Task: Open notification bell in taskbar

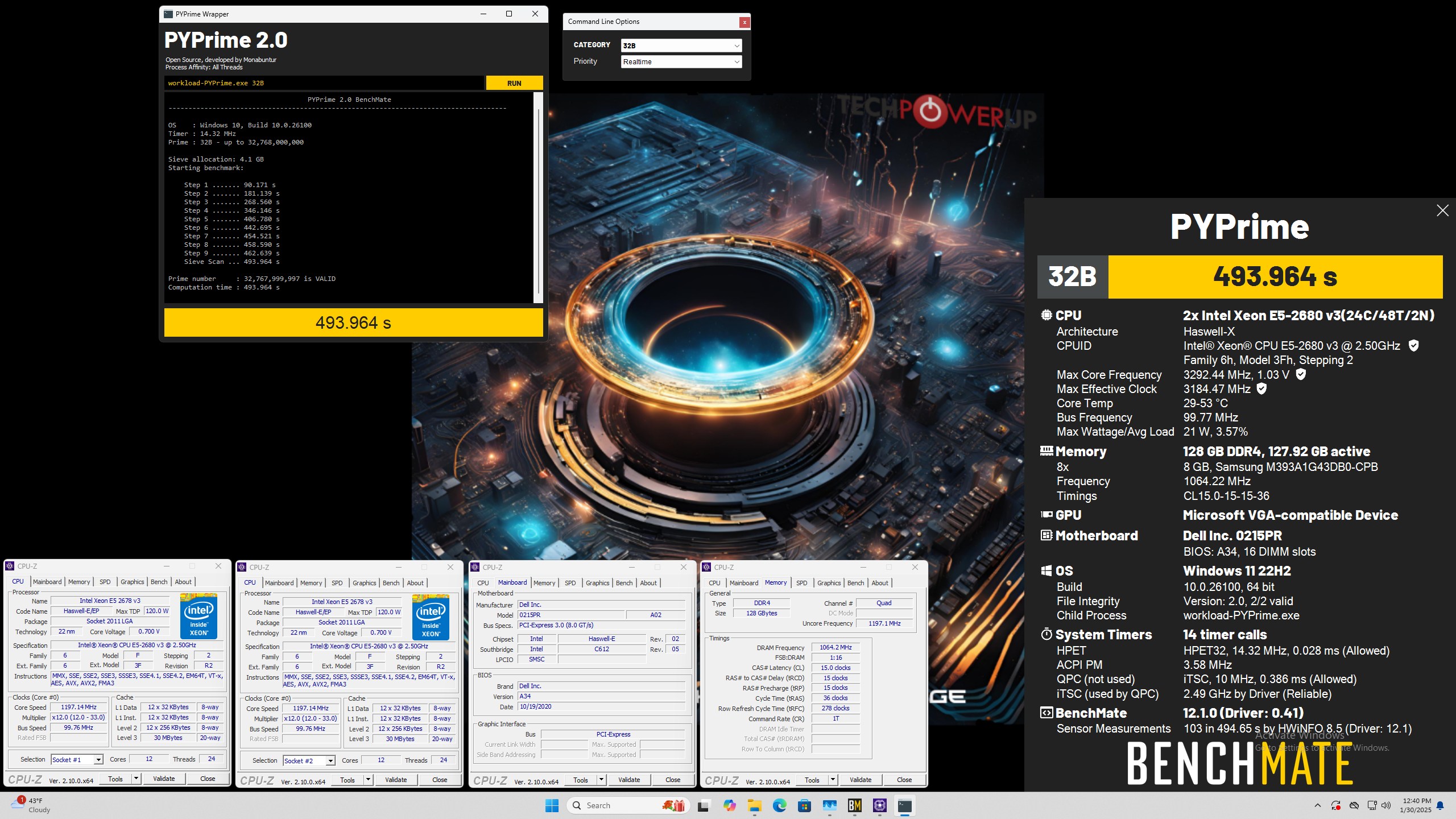Action: 1440,805
